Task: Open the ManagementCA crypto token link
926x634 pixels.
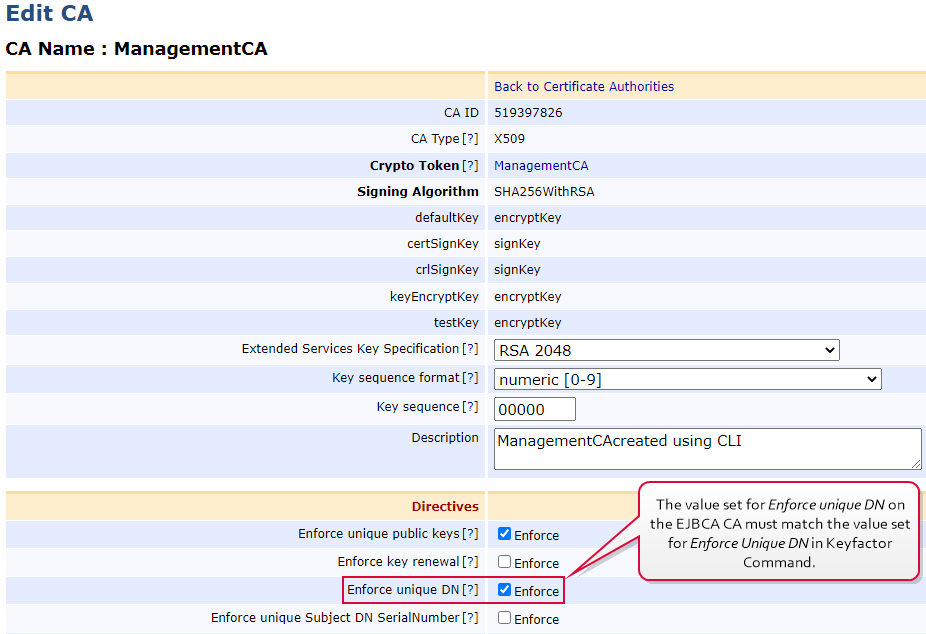Action: pyautogui.click(x=541, y=166)
